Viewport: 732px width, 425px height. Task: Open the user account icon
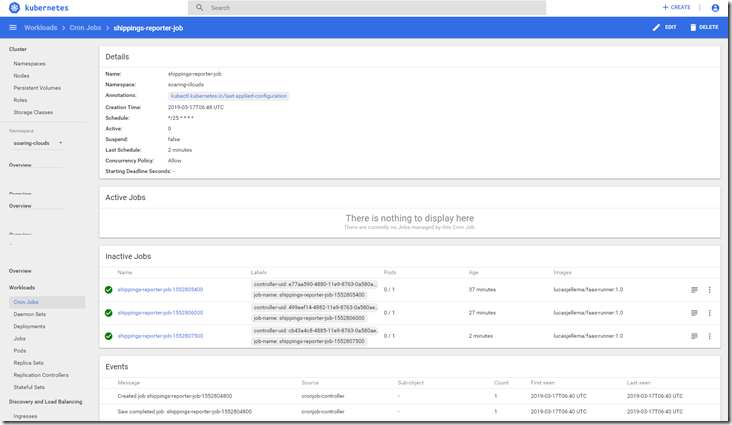[715, 8]
